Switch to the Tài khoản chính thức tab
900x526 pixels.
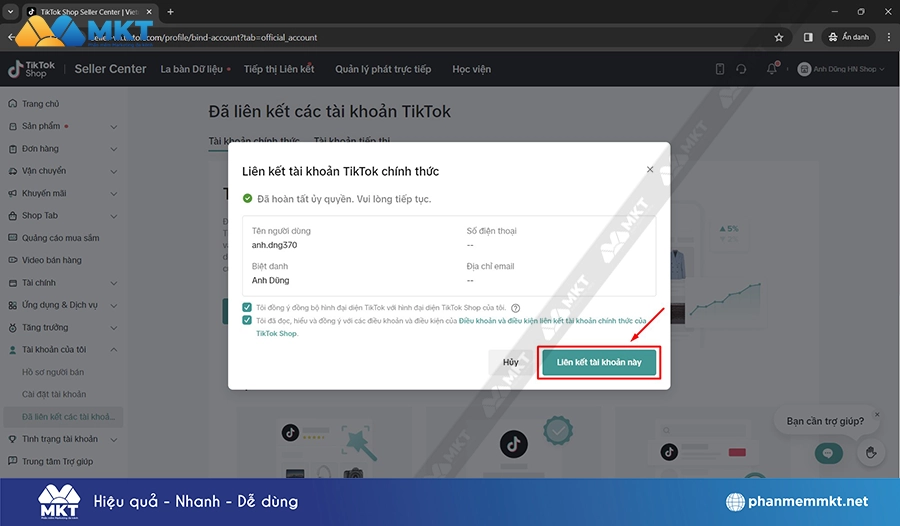(x=254, y=142)
